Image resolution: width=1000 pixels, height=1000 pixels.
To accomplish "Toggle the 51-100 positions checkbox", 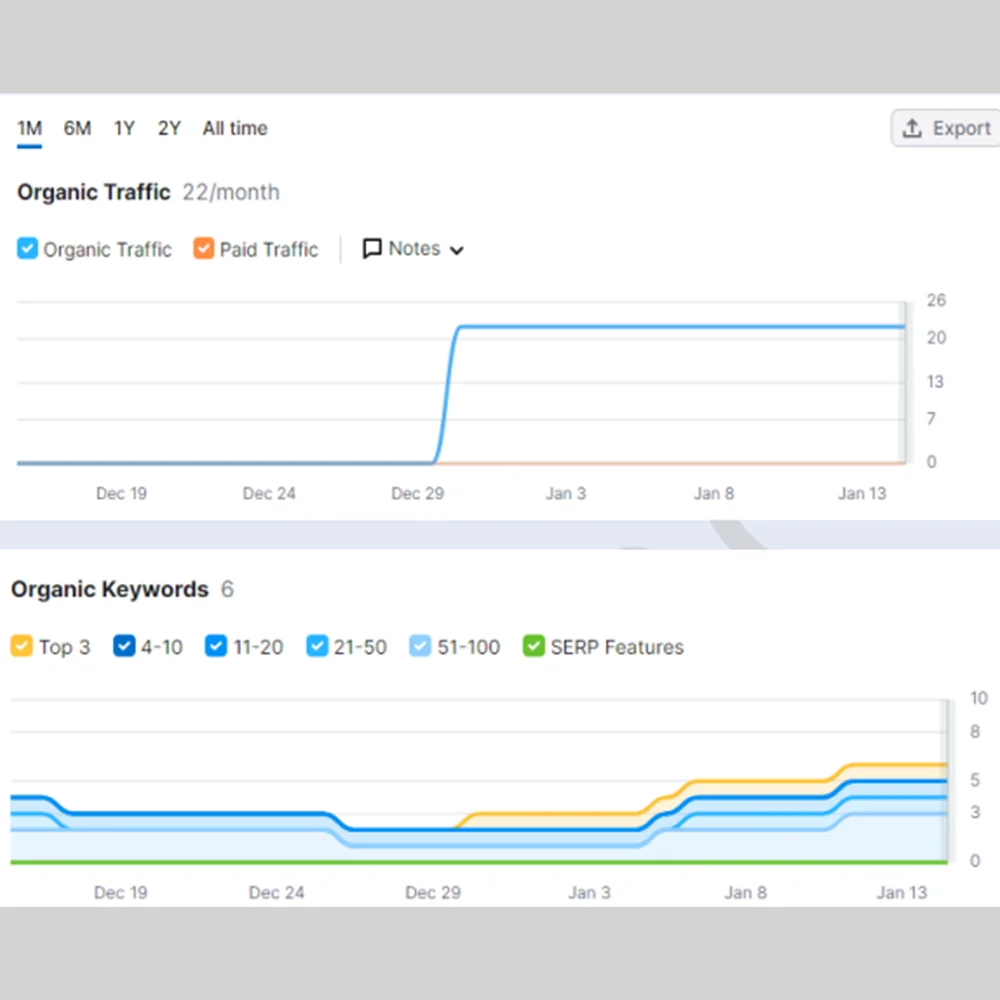I will pyautogui.click(x=420, y=647).
